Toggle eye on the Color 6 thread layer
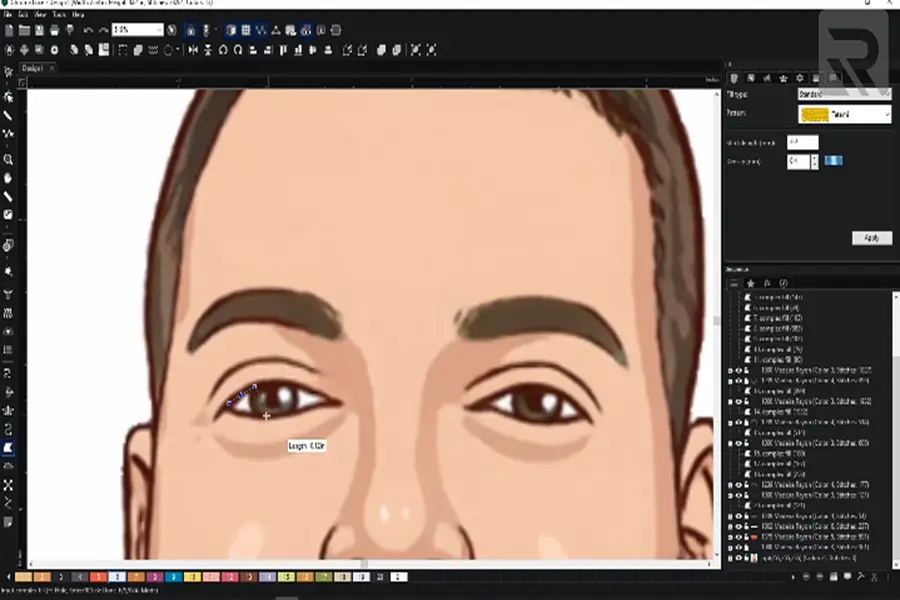This screenshot has width=900, height=600. coord(738,527)
